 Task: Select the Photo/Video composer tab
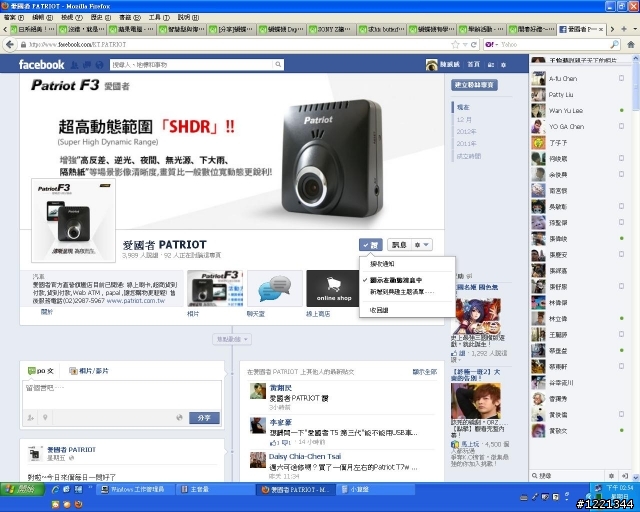tap(89, 371)
